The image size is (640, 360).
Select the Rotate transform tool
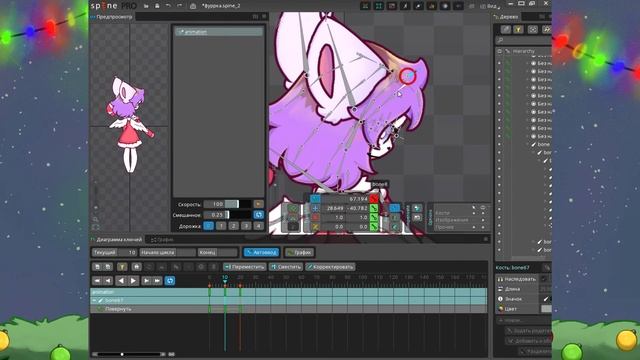click(x=315, y=199)
